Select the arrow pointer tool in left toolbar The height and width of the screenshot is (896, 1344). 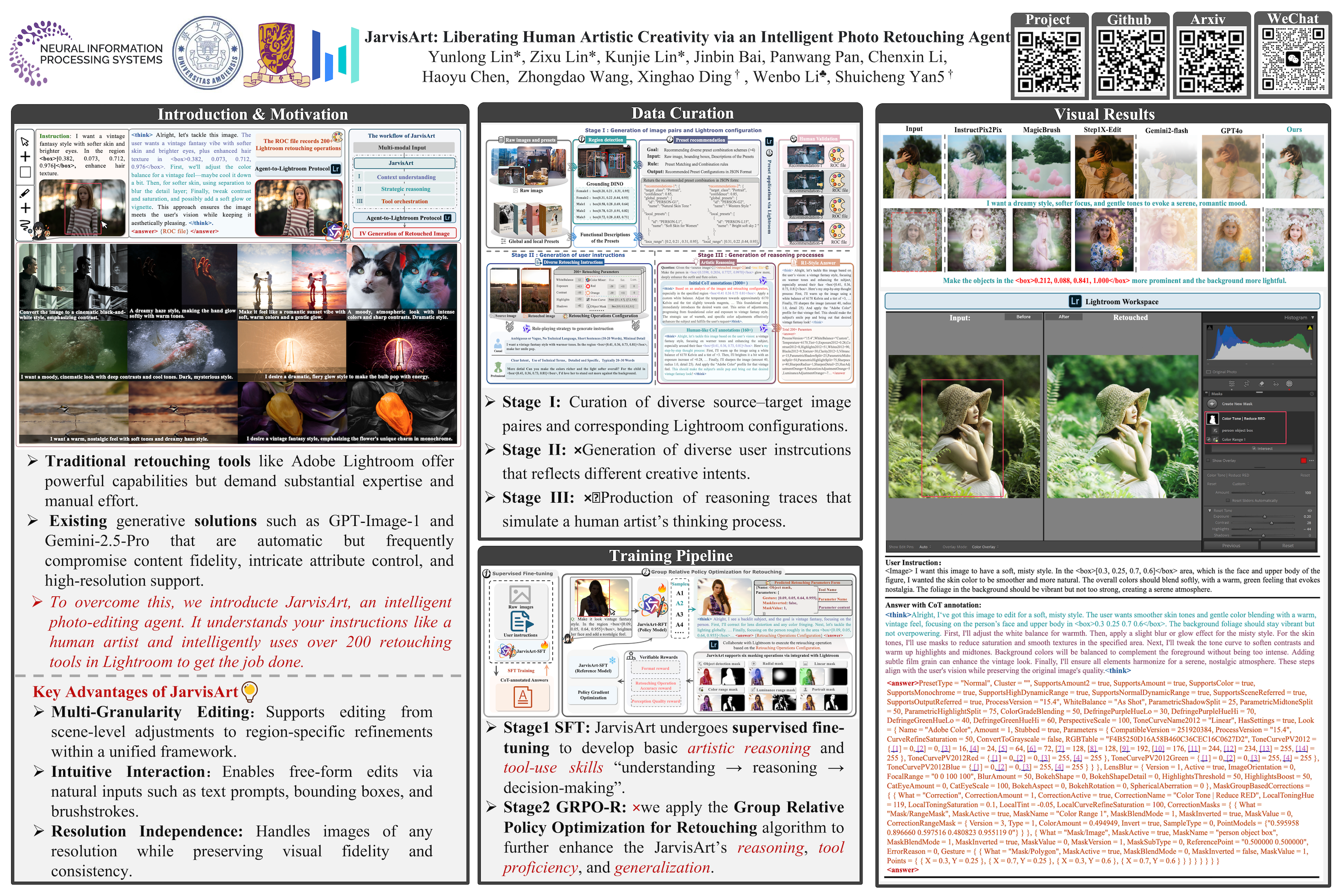pos(25,141)
